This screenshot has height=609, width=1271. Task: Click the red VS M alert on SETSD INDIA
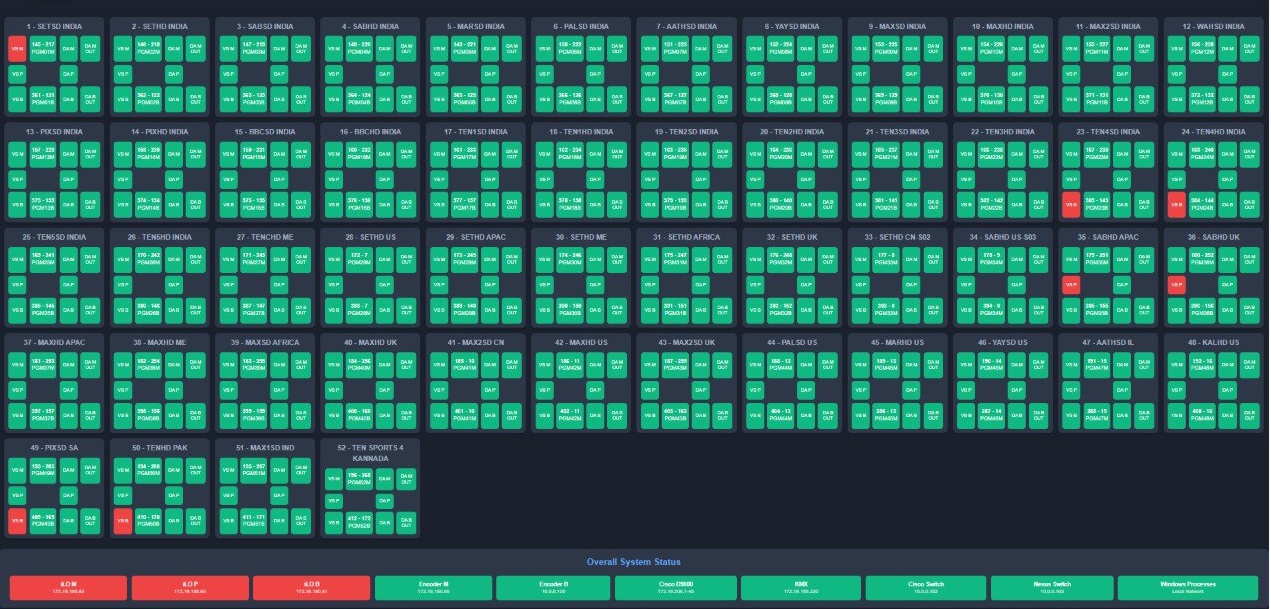coord(17,46)
